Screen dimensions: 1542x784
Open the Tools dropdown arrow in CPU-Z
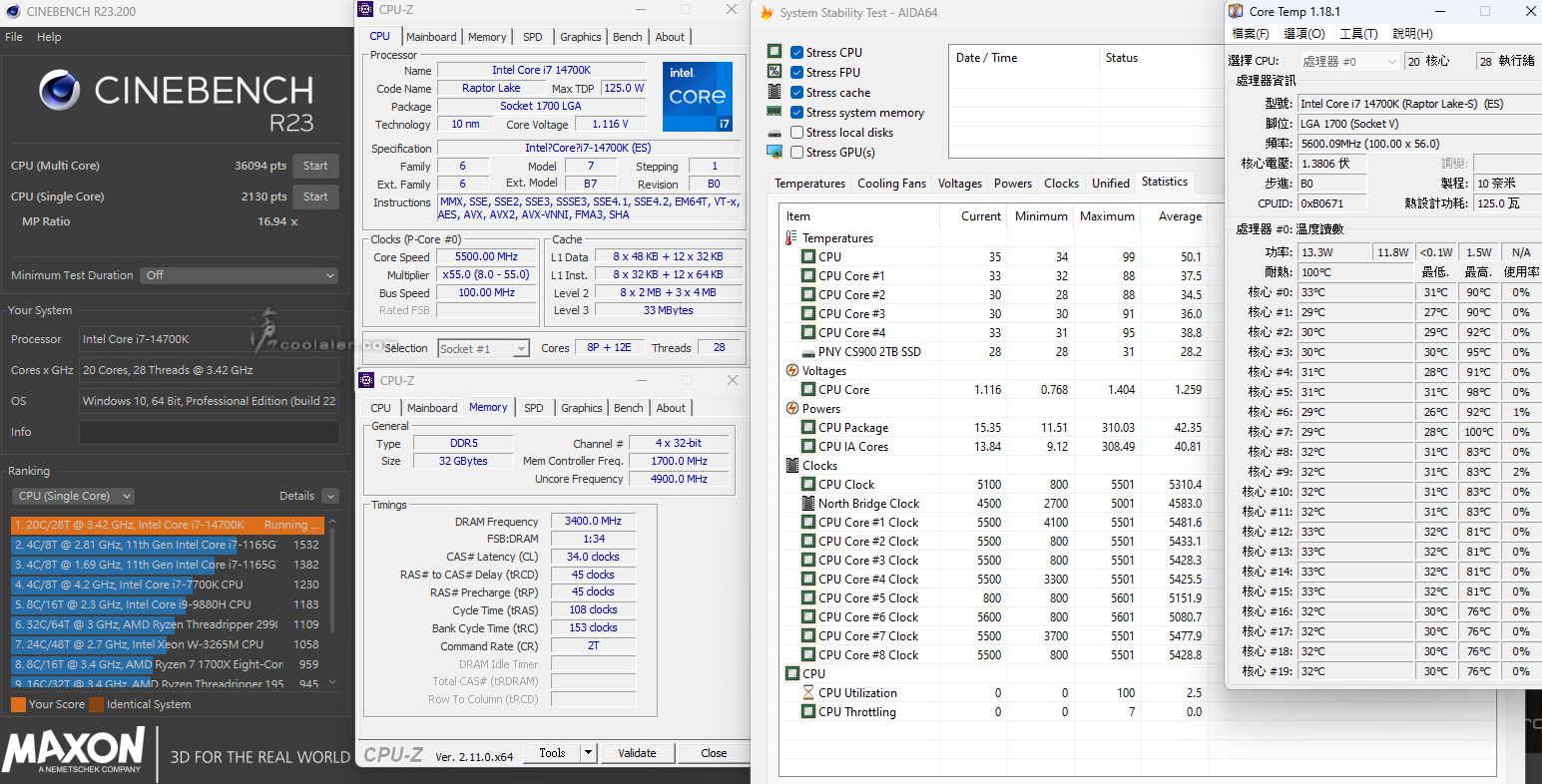[x=588, y=753]
